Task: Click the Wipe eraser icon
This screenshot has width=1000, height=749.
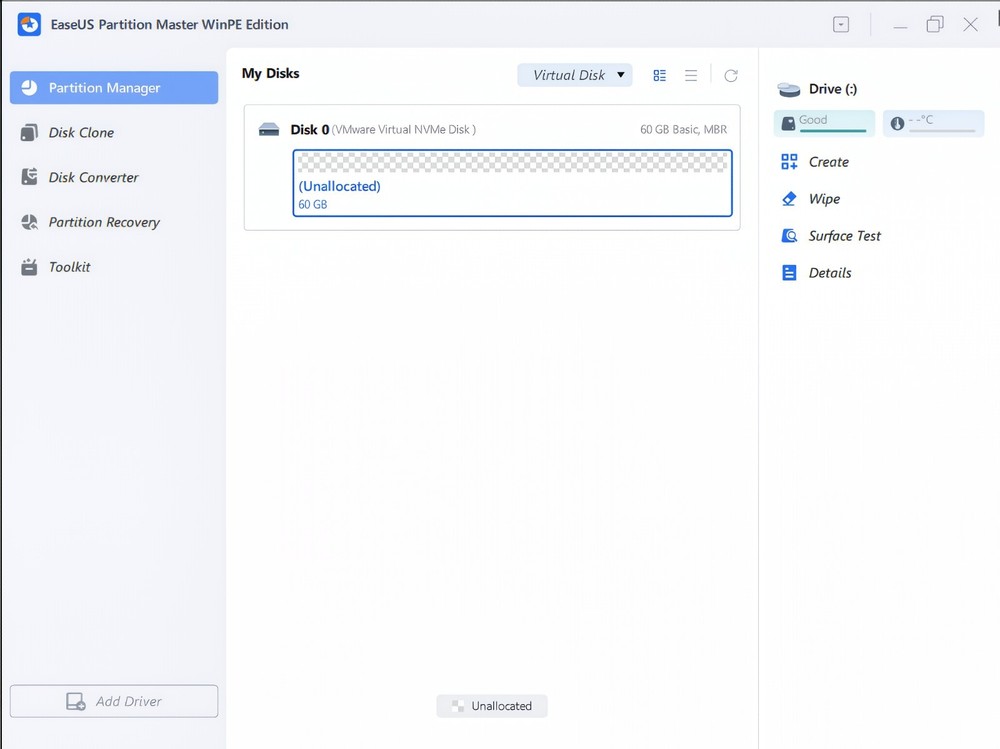Action: 789,199
